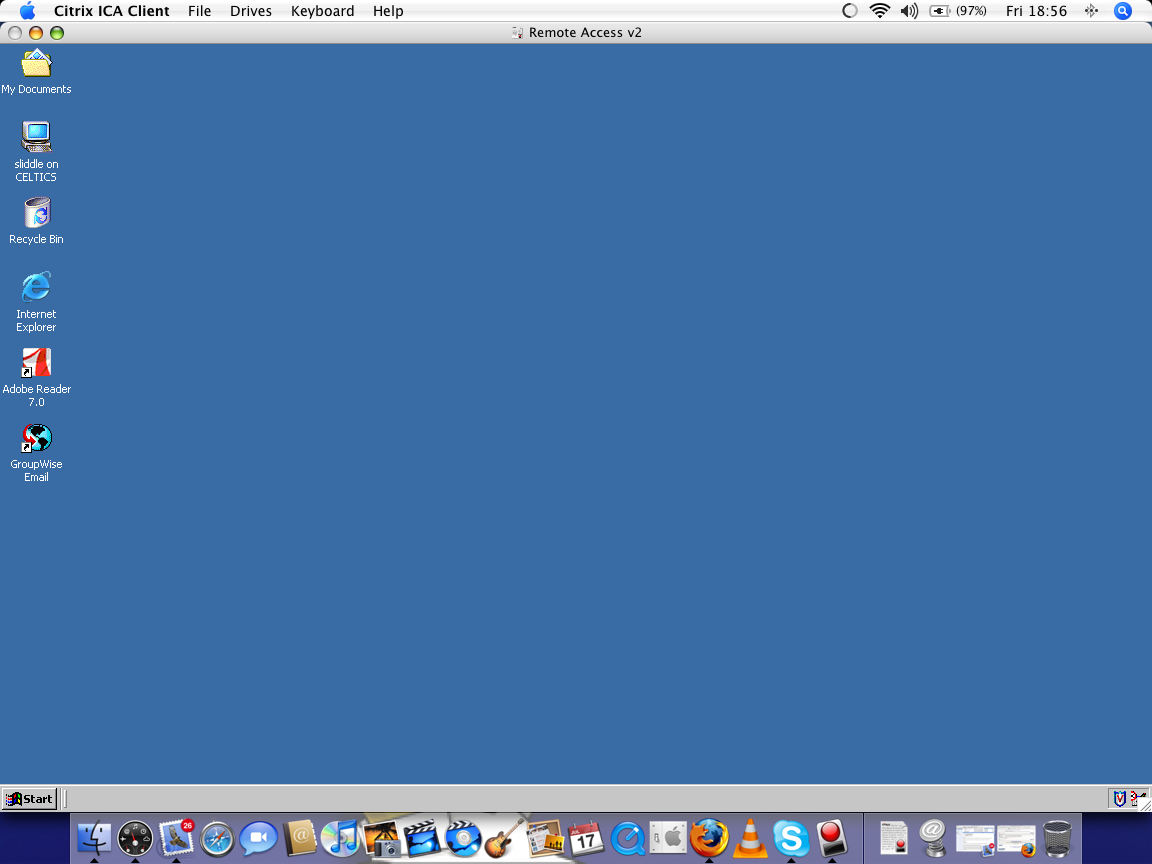
Task: Restore the minimized Firefox window thumbnail
Action: coord(1016,840)
